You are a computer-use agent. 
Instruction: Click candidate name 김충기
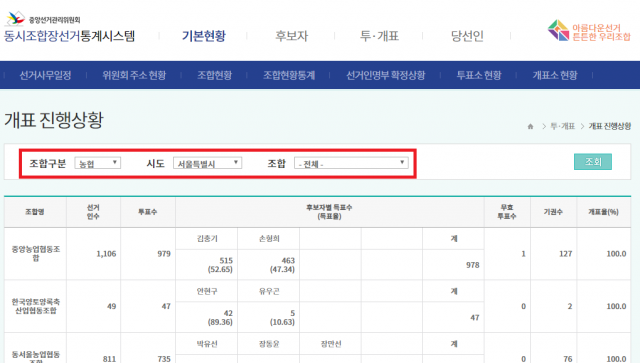[207, 239]
